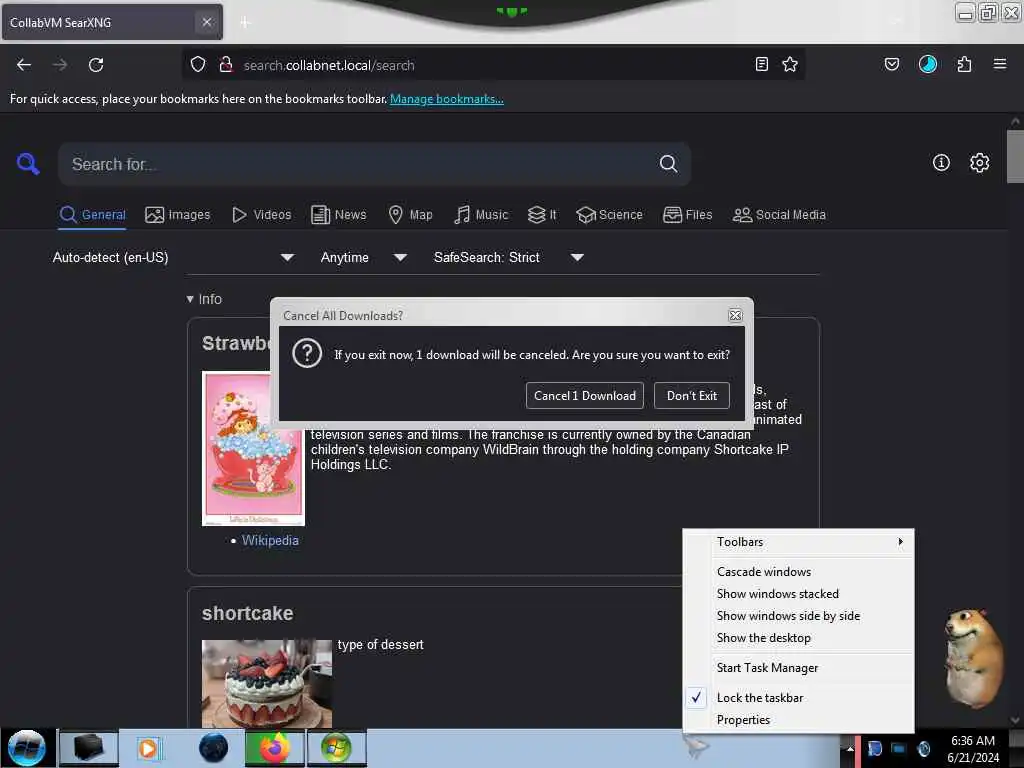The image size is (1024, 768).
Task: Click the SearXNG magnifier logo
Action: point(28,163)
